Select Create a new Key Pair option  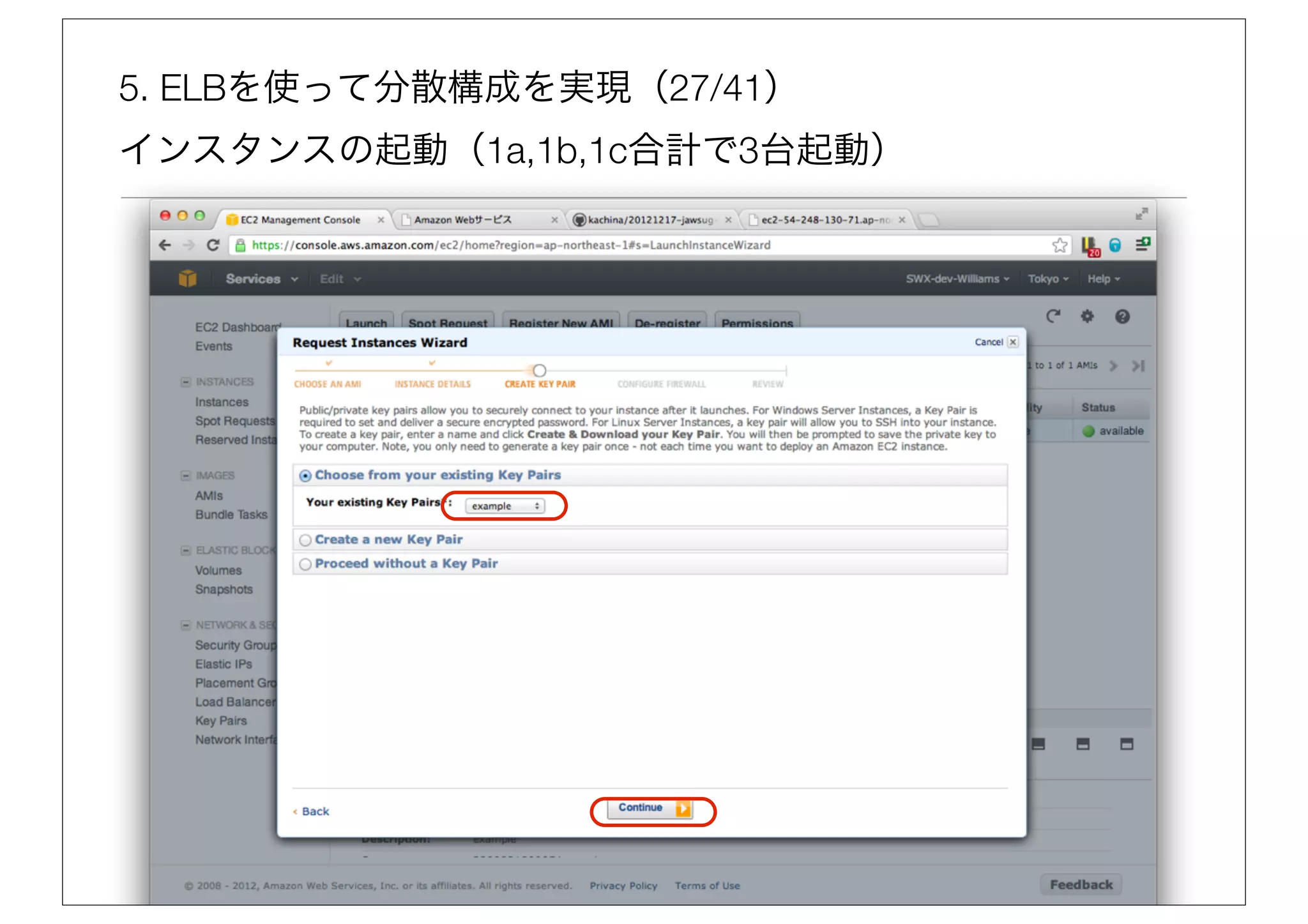305,540
